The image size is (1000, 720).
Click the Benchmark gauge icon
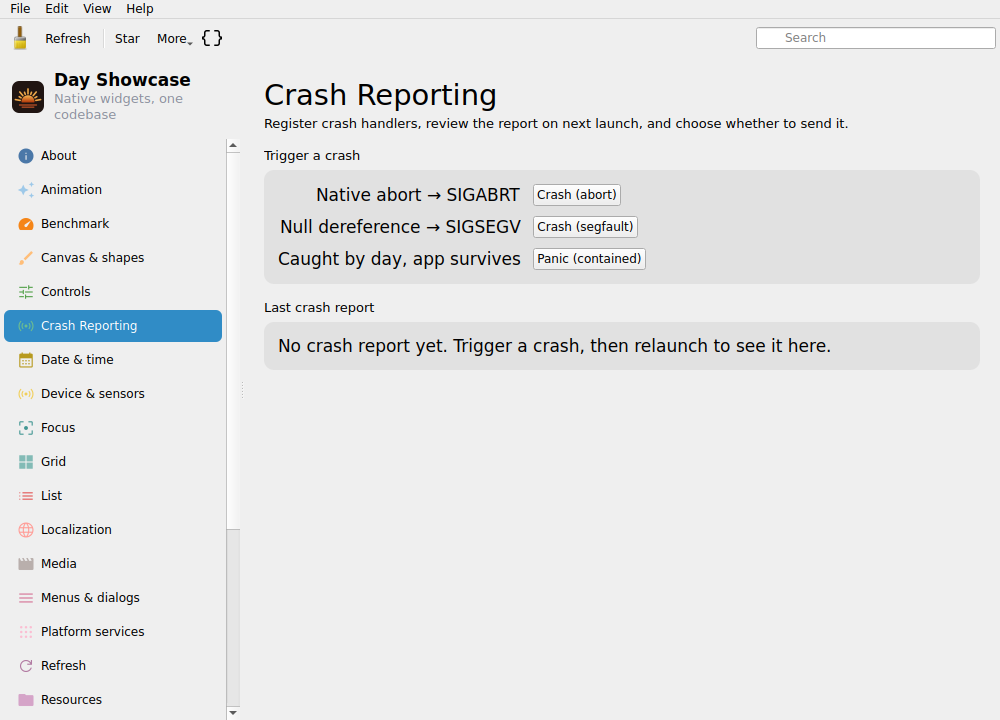tap(26, 224)
